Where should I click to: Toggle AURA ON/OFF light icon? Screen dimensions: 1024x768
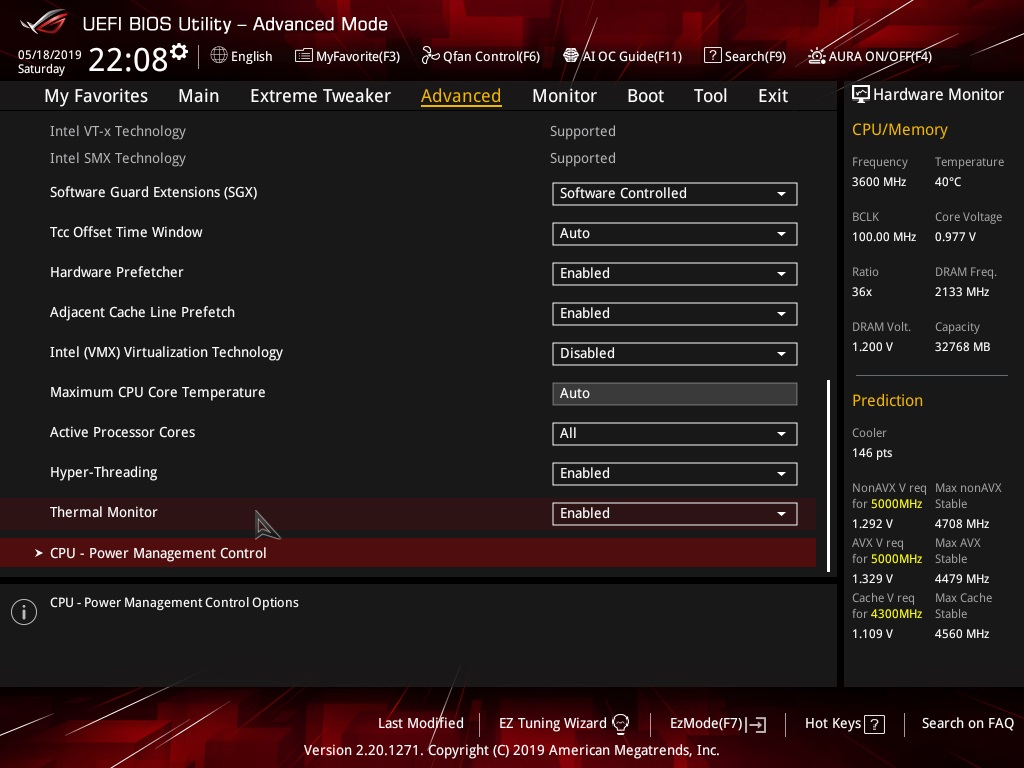(816, 56)
